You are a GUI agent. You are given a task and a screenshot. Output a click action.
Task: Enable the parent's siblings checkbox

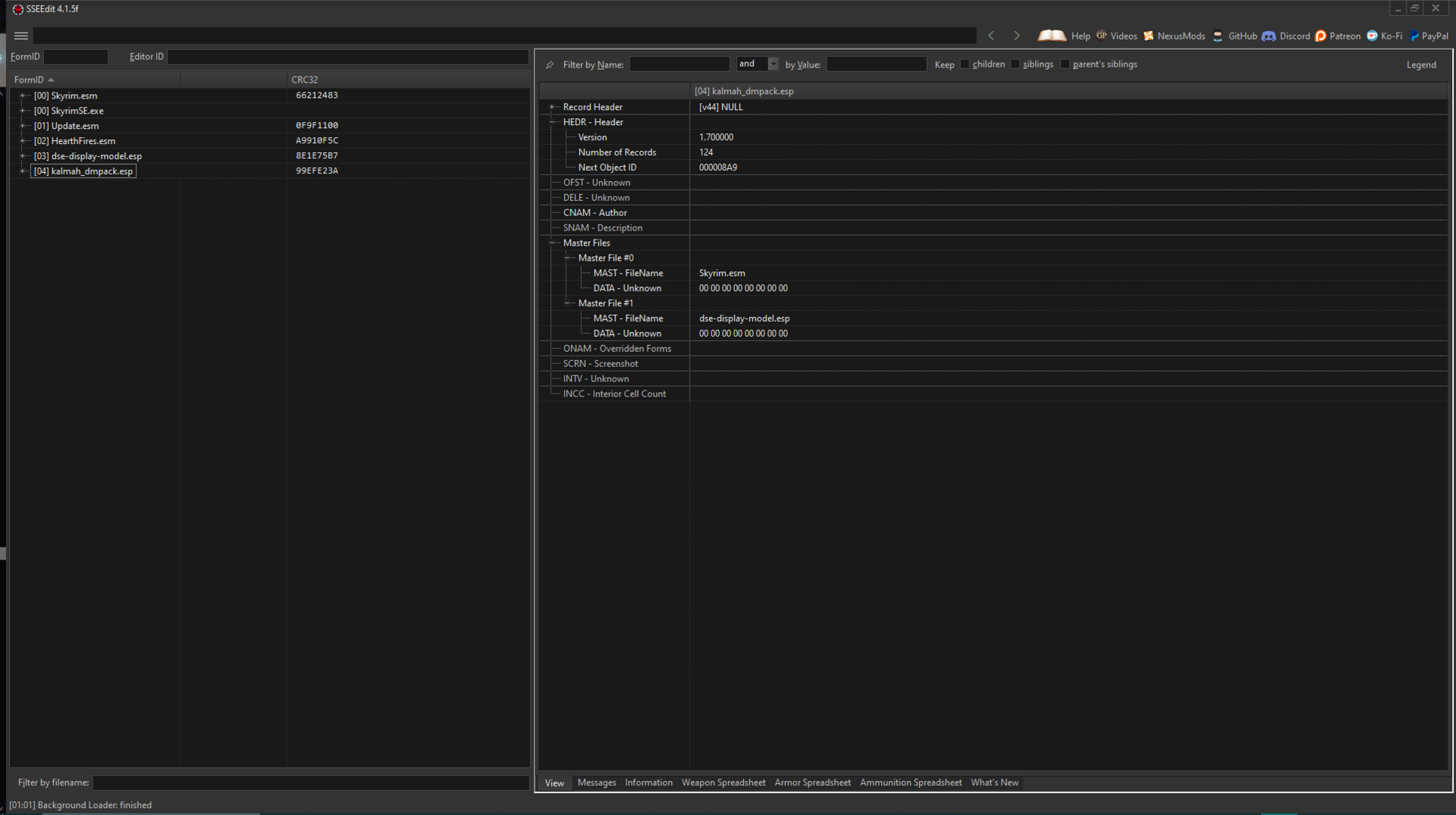click(1065, 64)
